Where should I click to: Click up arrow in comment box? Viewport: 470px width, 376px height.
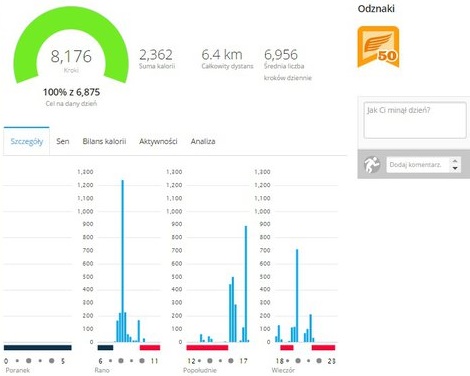455,161
